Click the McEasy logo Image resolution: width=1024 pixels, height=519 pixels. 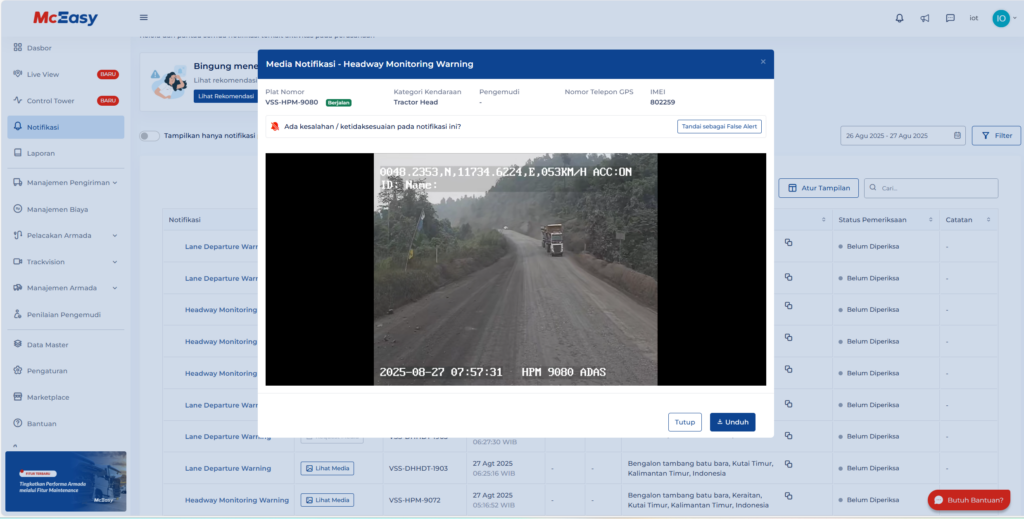pos(65,18)
